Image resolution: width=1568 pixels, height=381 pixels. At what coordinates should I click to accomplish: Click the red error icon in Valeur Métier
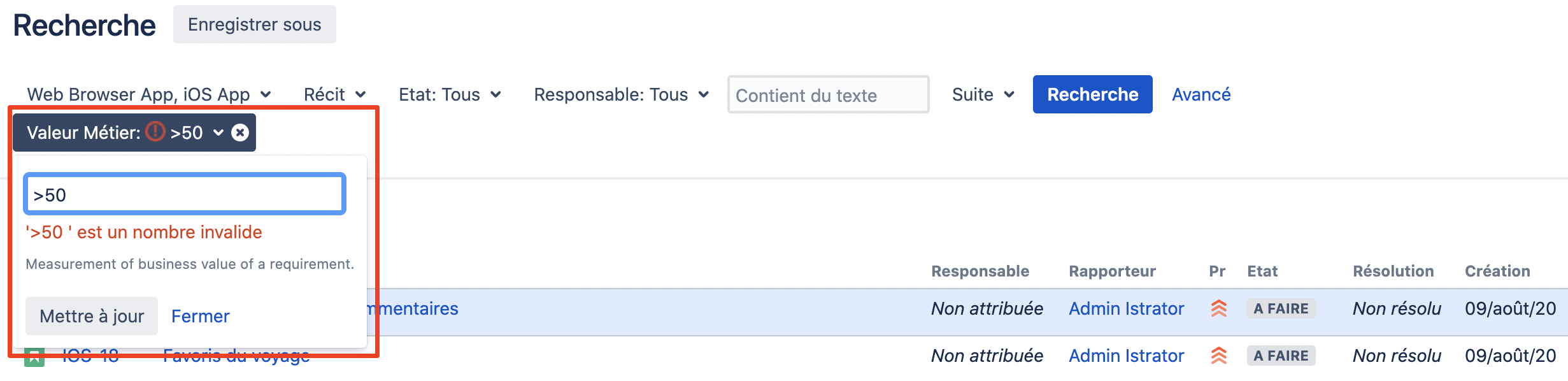pos(155,132)
